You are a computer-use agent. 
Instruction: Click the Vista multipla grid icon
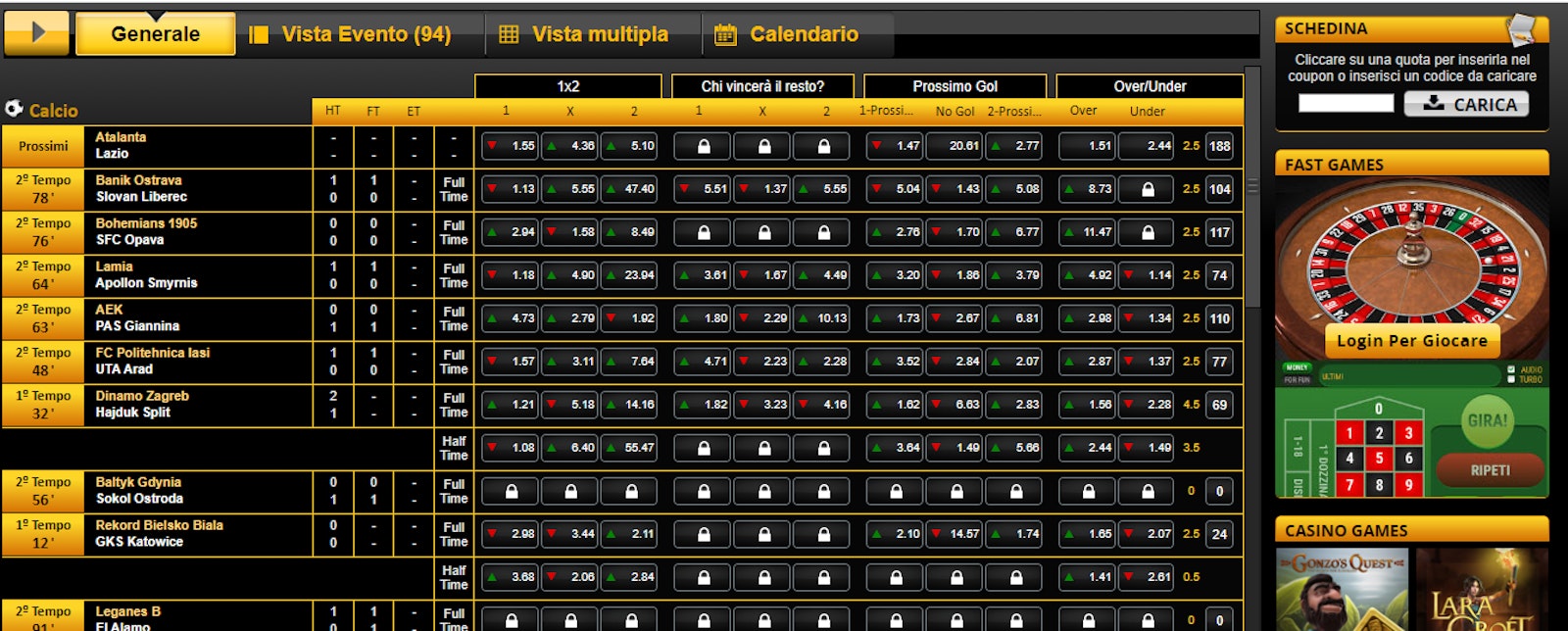click(x=509, y=35)
